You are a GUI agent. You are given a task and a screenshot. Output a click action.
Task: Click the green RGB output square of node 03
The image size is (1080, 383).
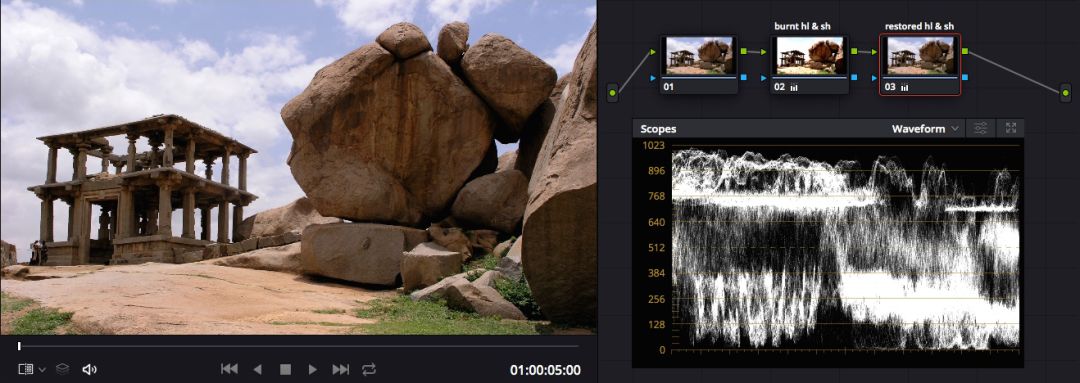[x=965, y=51]
